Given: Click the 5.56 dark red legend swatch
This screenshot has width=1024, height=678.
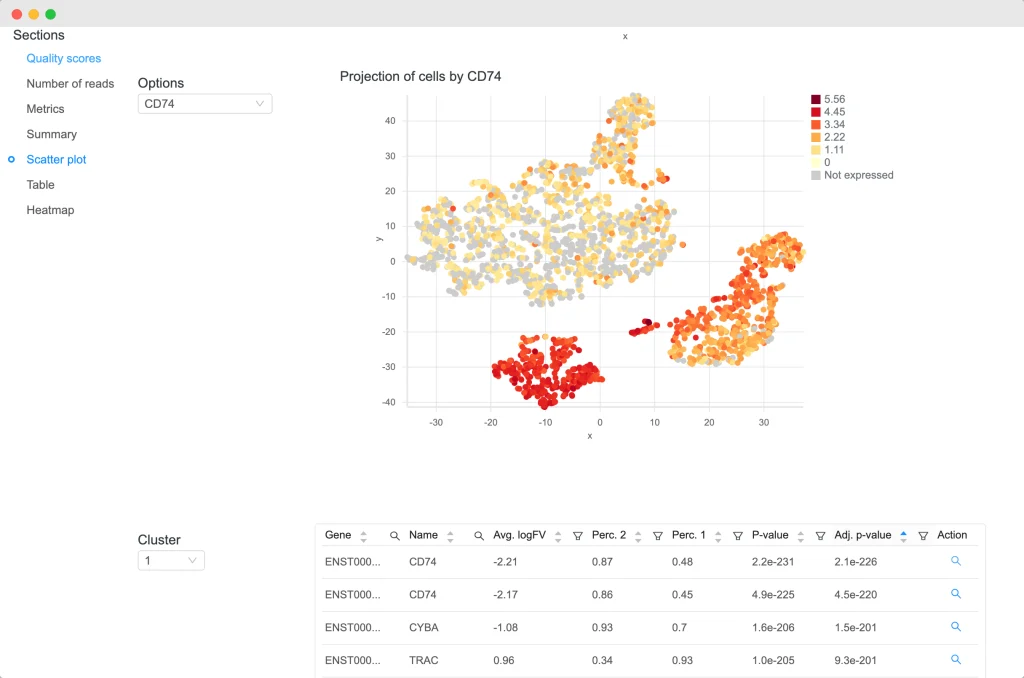Looking at the screenshot, I should pyautogui.click(x=816, y=100).
